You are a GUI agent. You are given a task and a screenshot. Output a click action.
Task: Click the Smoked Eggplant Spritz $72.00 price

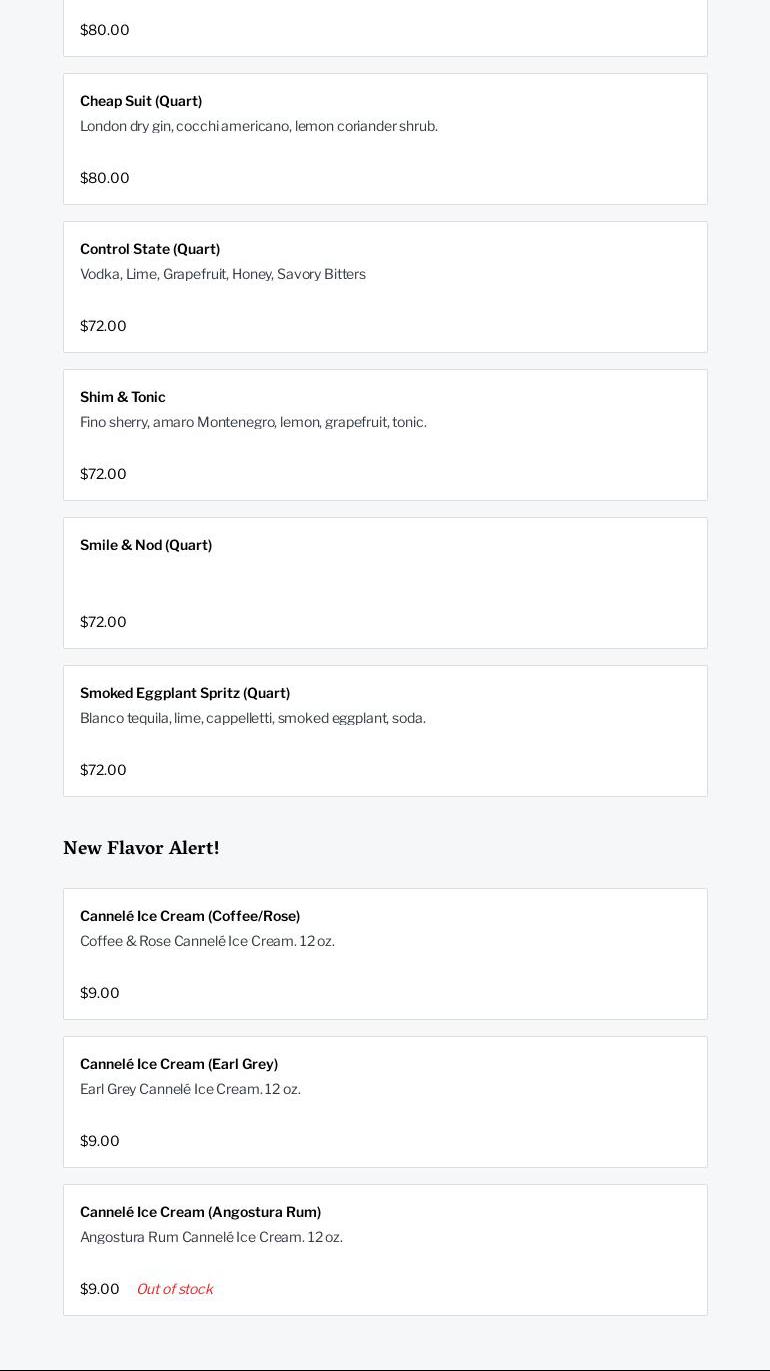click(103, 770)
